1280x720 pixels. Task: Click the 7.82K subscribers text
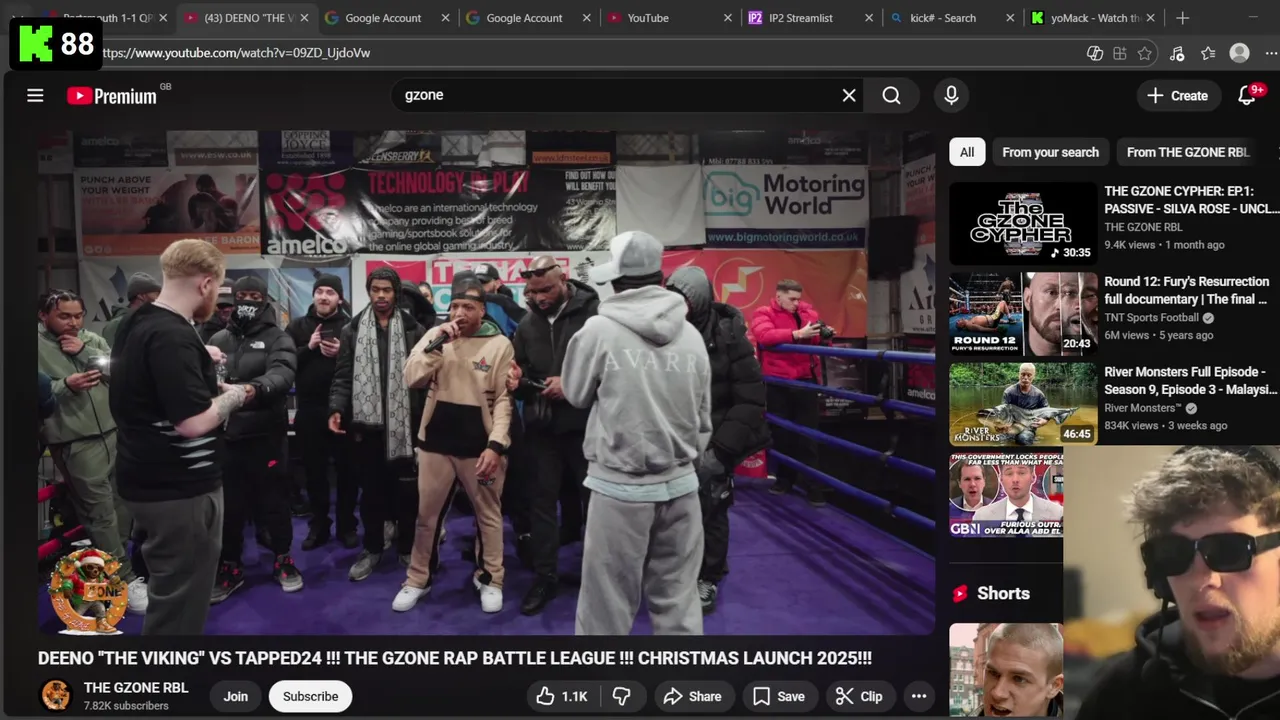(126, 706)
